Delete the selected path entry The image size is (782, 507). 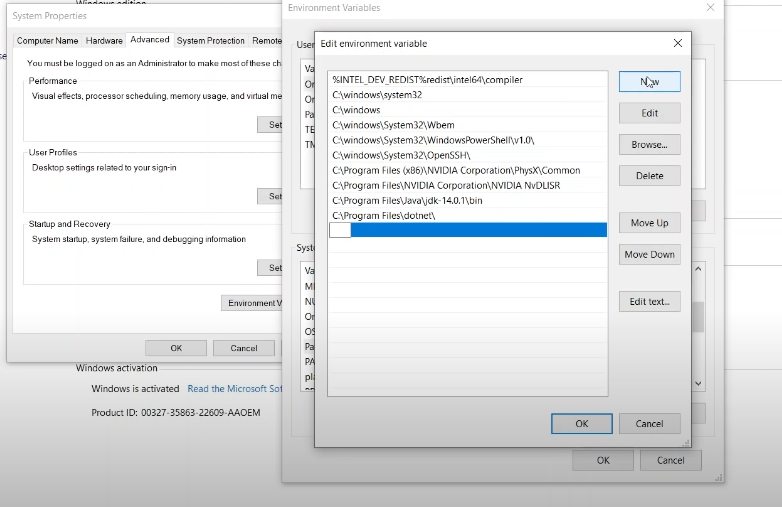point(649,175)
